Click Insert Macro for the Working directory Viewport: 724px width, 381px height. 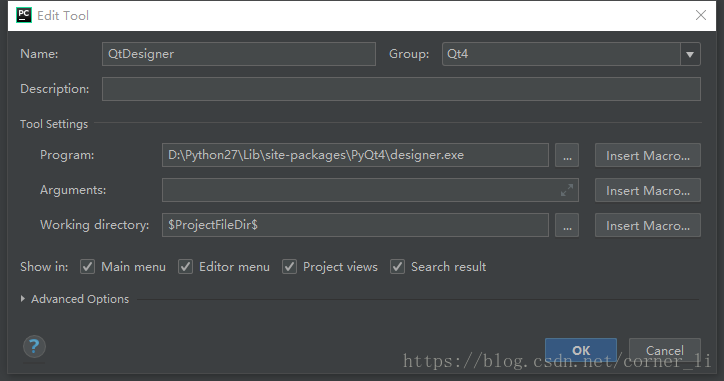coord(648,225)
